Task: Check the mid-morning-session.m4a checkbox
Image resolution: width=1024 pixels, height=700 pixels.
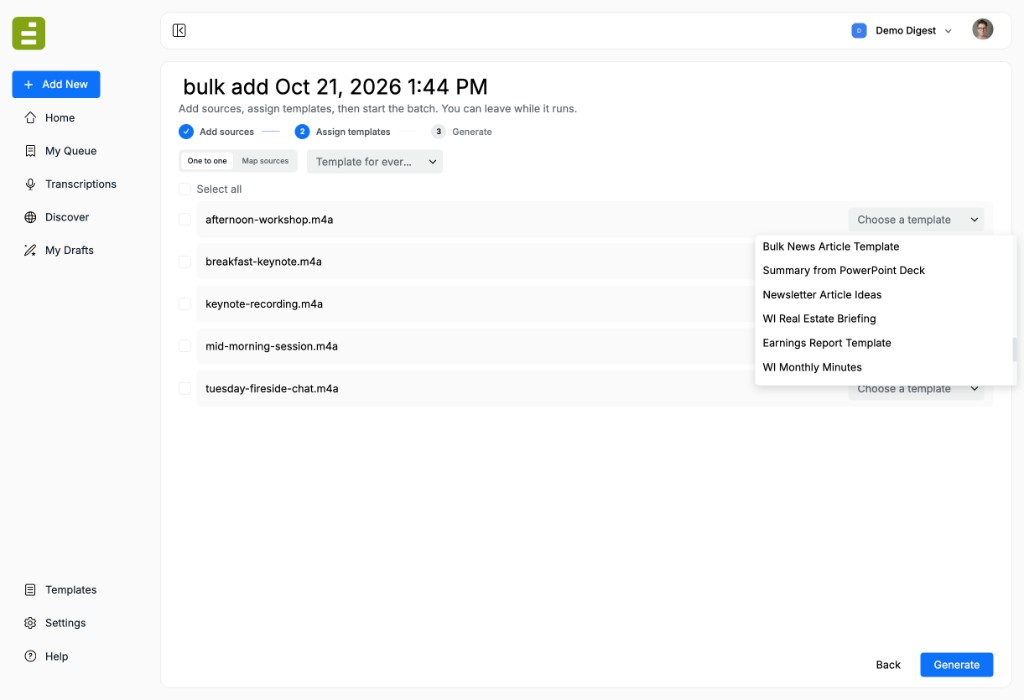Action: tap(185, 346)
